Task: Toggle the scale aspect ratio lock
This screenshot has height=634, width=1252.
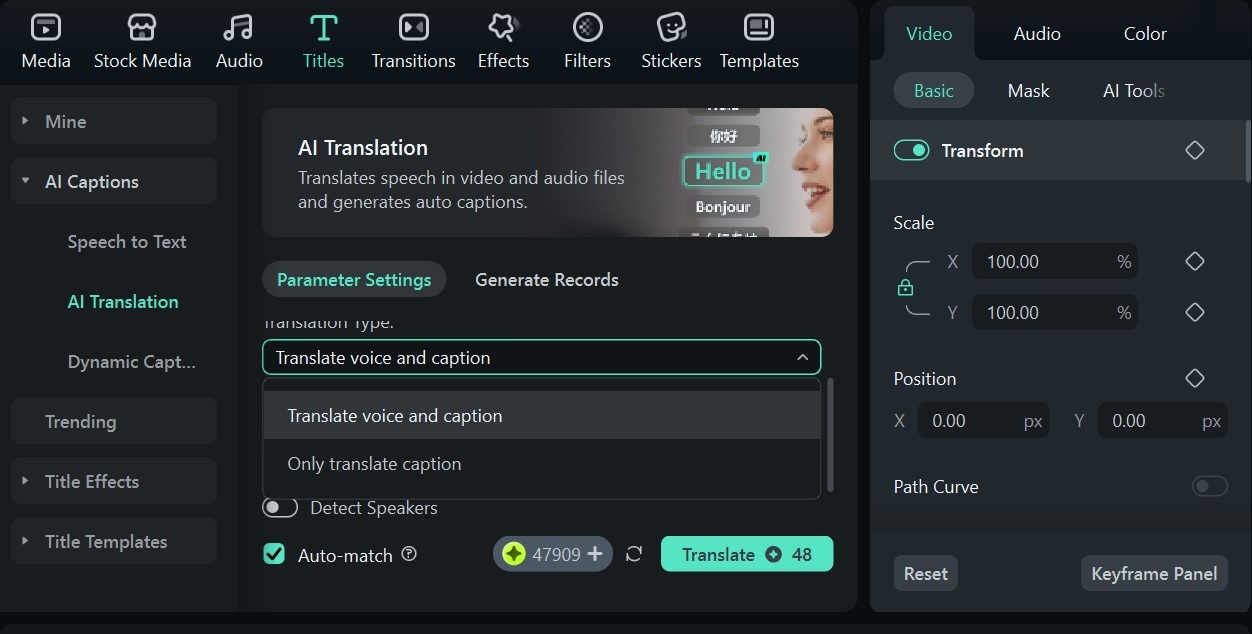Action: coord(905,288)
